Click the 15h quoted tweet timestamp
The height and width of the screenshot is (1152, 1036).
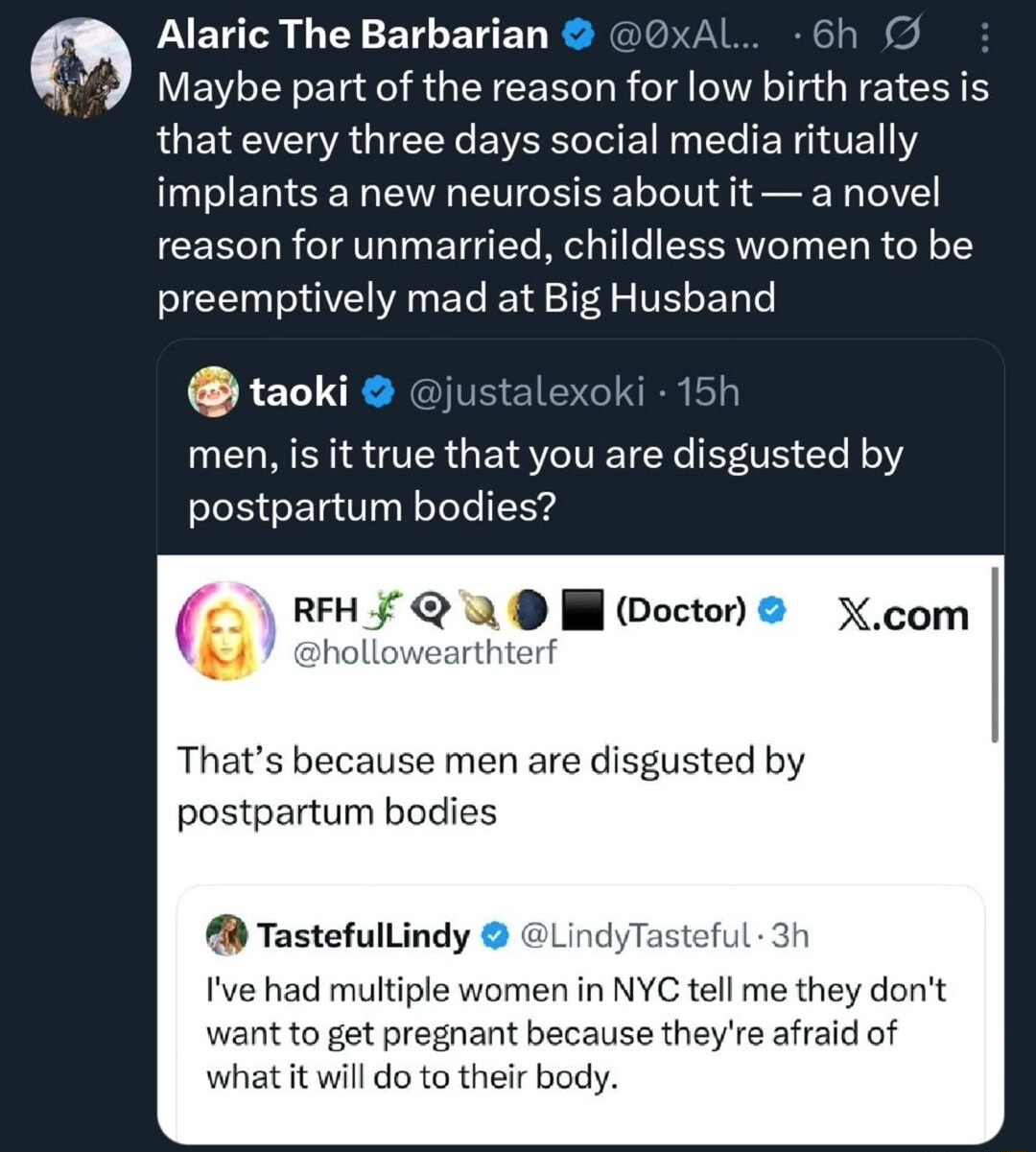point(708,391)
